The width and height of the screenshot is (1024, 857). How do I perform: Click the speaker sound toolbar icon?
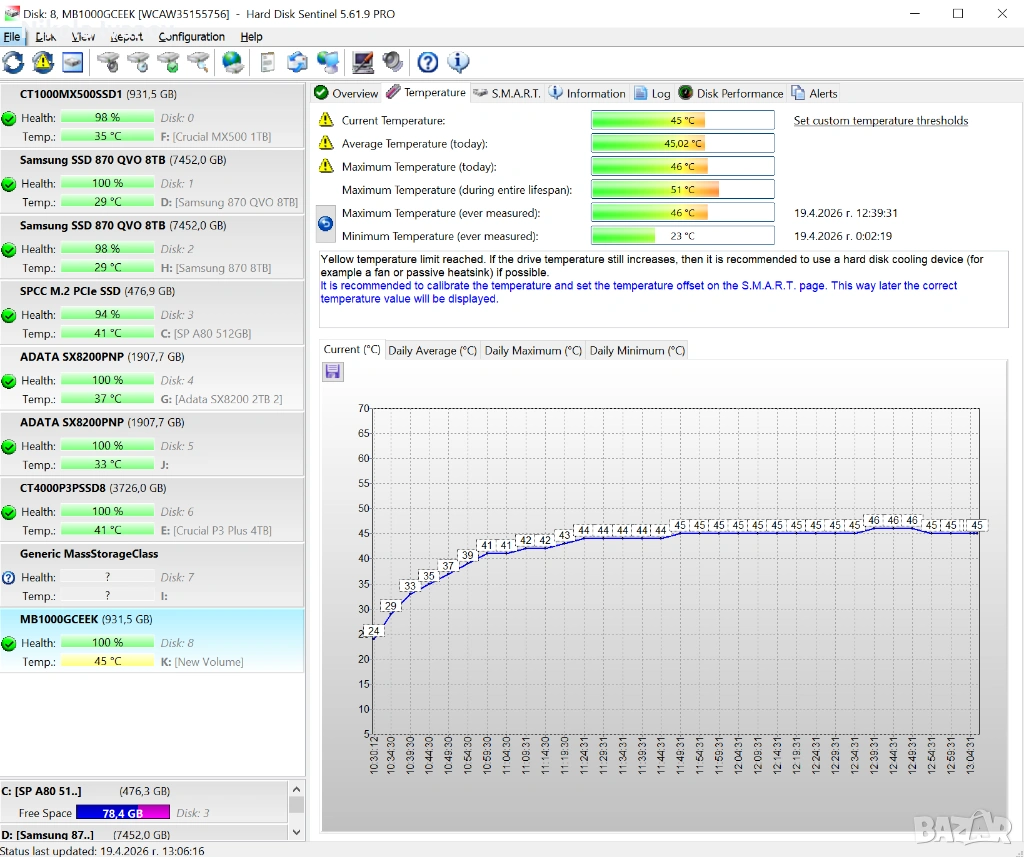point(393,62)
